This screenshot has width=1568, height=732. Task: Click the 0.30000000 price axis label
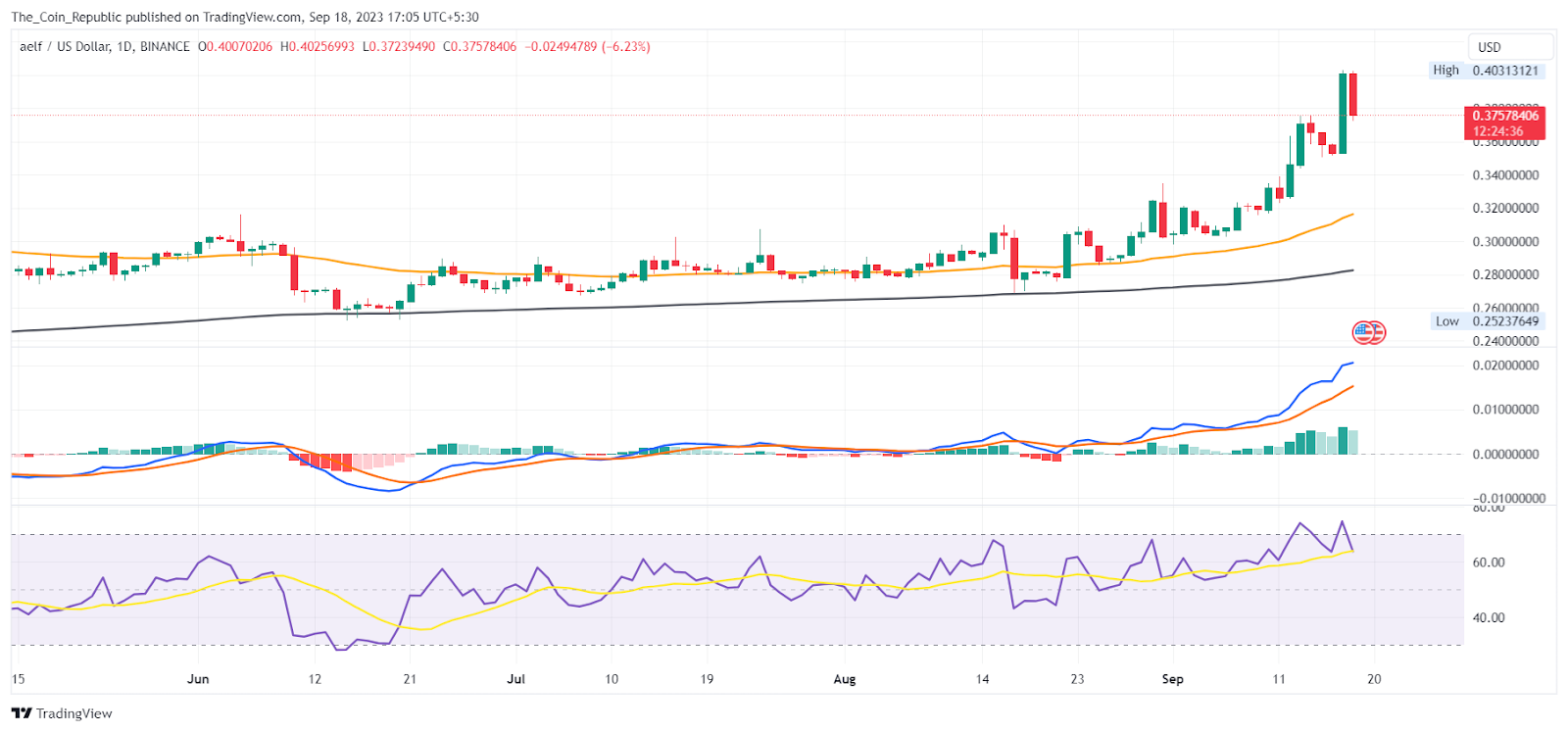1505,242
